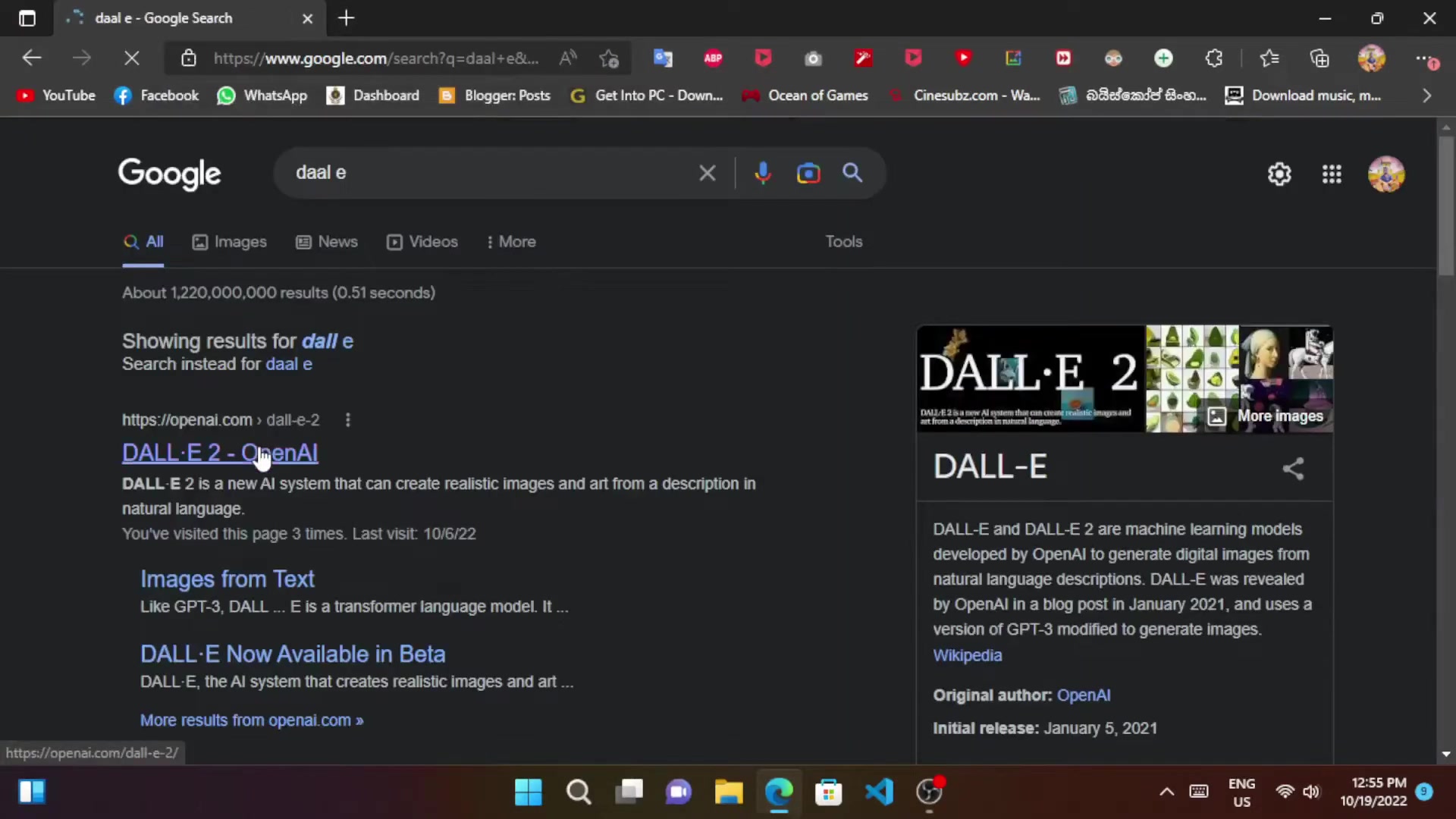Open a new browser tab

coord(346,18)
